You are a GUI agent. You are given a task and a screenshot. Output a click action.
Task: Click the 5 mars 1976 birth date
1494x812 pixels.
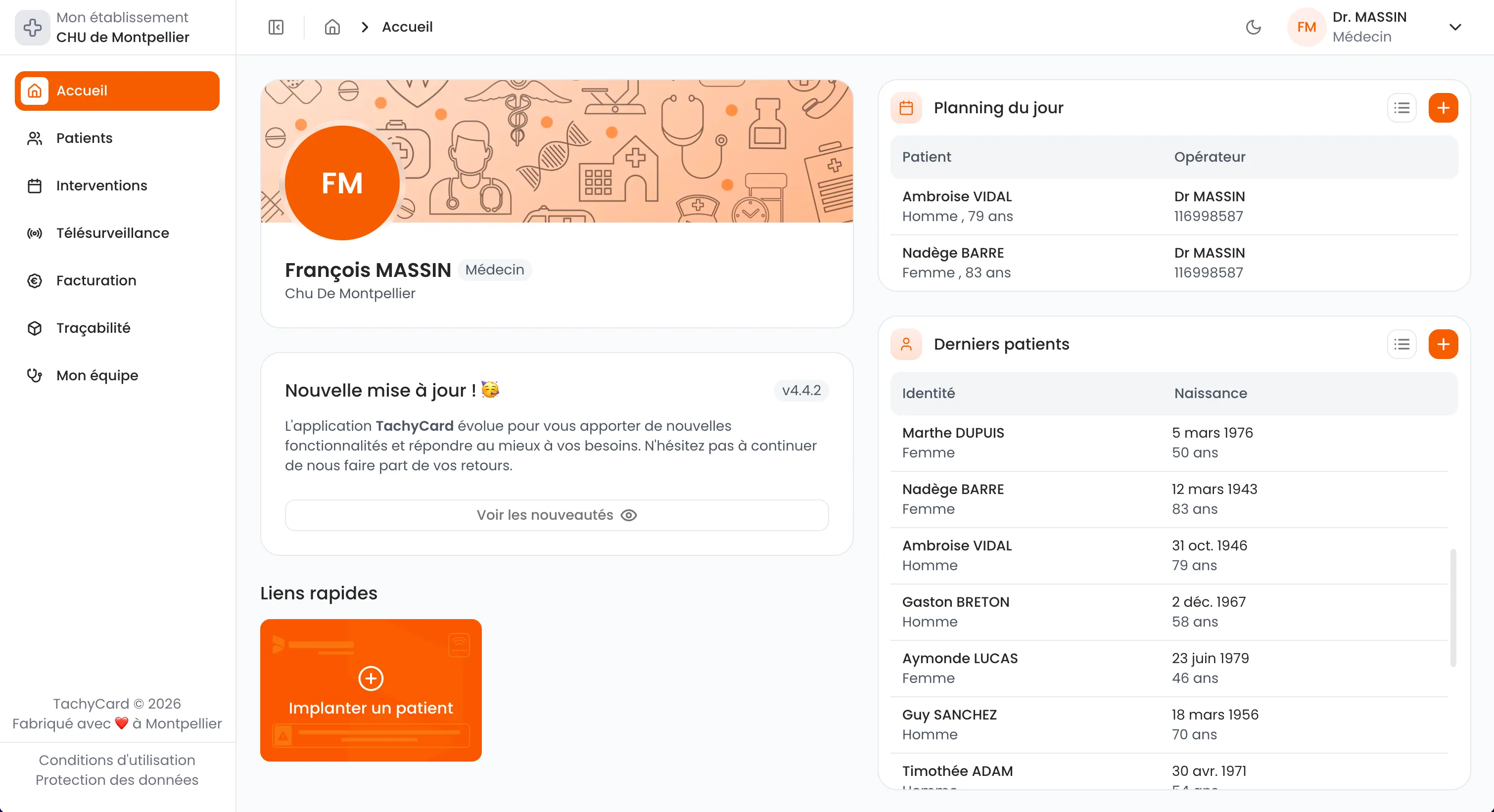1212,433
